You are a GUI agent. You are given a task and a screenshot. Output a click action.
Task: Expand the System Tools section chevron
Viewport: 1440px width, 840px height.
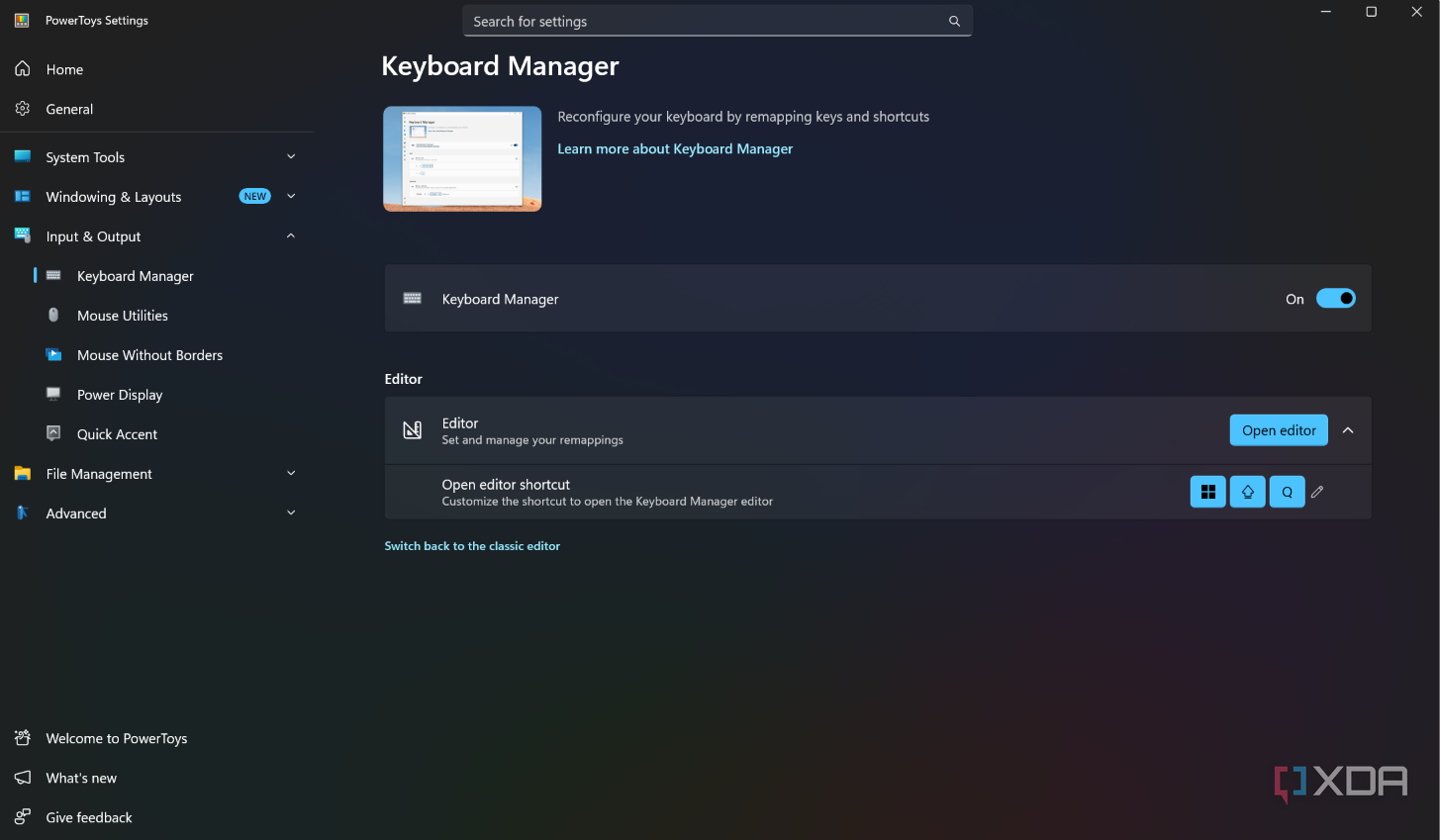[x=291, y=156]
